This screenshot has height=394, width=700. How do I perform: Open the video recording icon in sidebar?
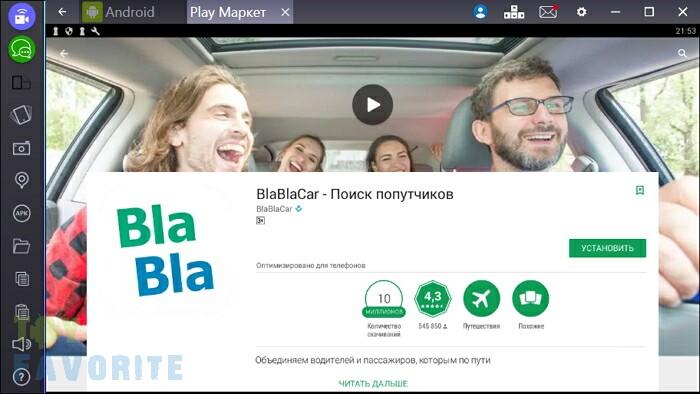pyautogui.click(x=21, y=16)
